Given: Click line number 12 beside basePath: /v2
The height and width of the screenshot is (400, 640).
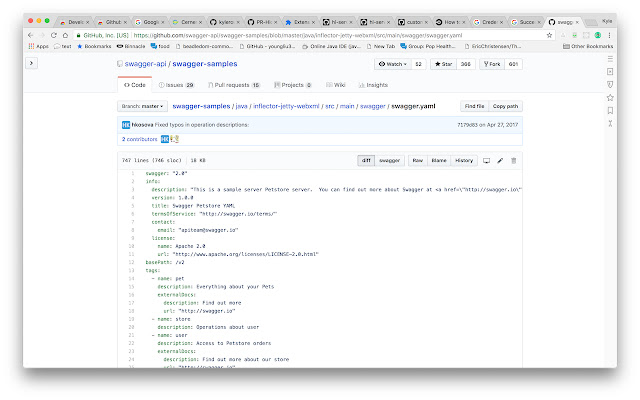Looking at the screenshot, I should pyautogui.click(x=131, y=262).
